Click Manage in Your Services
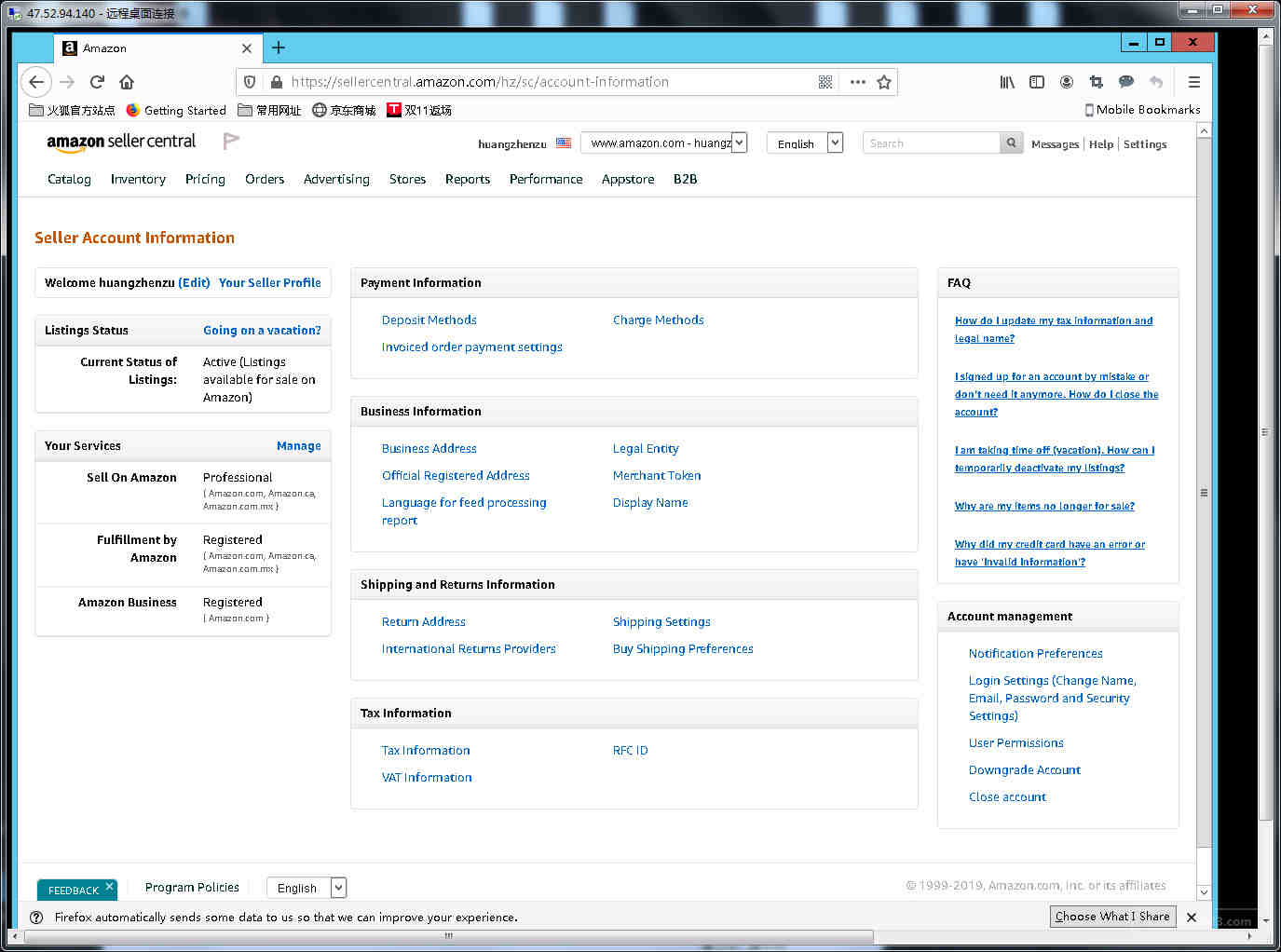Viewport: 1281px width, 952px height. pos(298,445)
